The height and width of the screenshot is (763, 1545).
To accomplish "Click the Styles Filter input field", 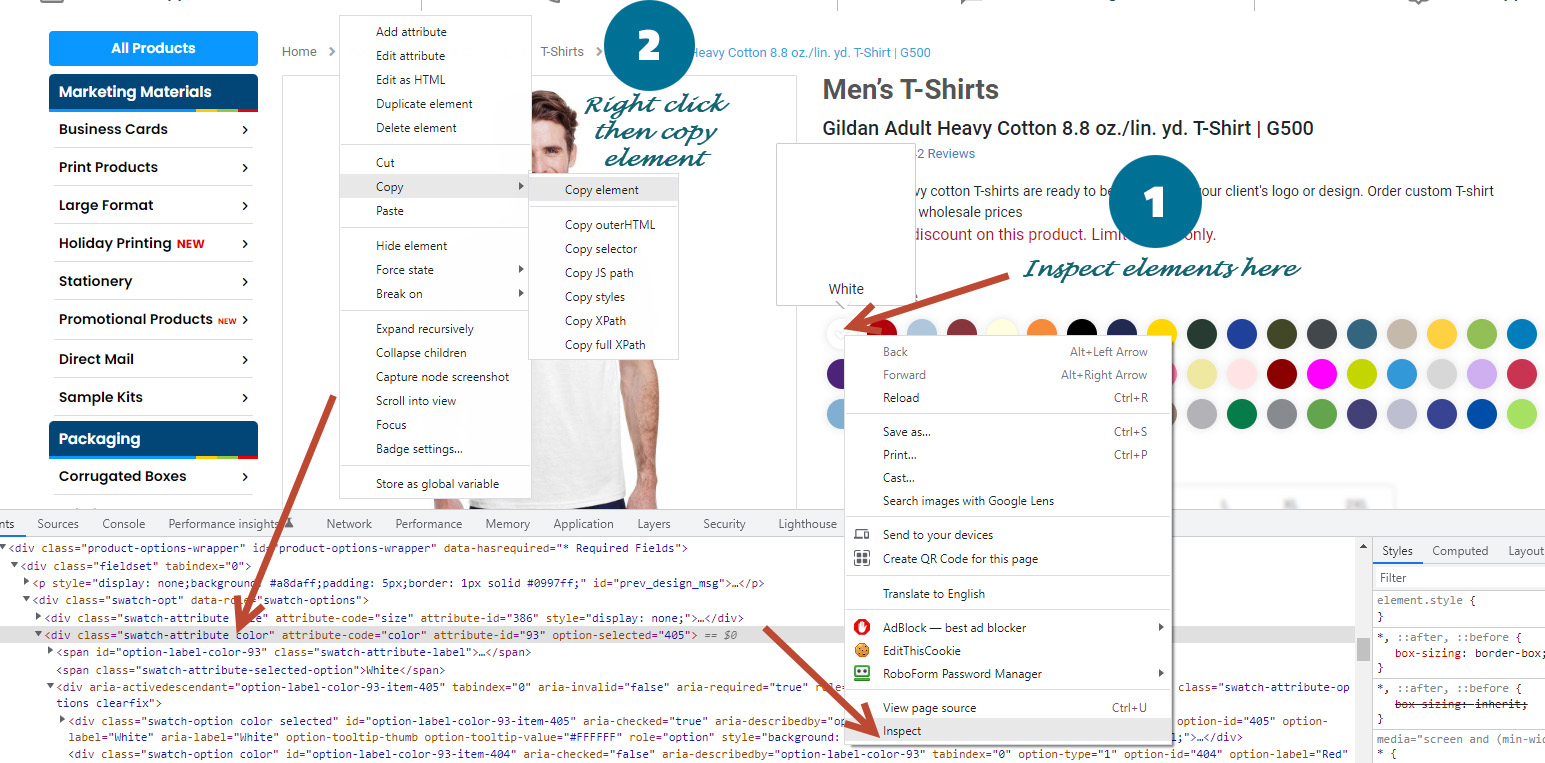I will 1460,578.
